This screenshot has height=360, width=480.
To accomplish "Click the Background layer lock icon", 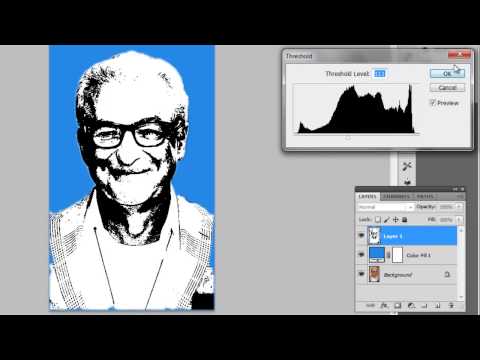I will [447, 274].
